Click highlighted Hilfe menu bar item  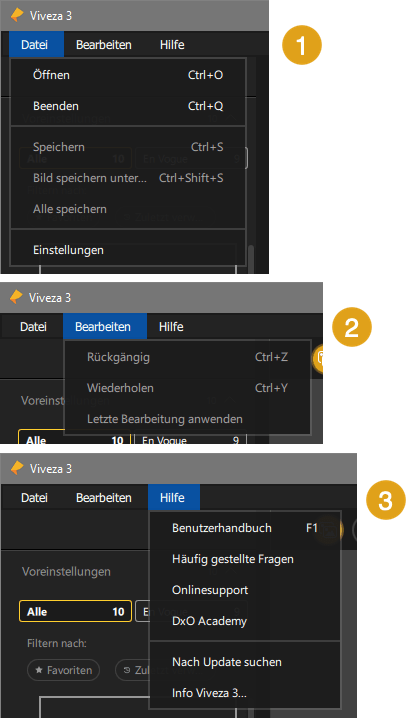tap(173, 498)
